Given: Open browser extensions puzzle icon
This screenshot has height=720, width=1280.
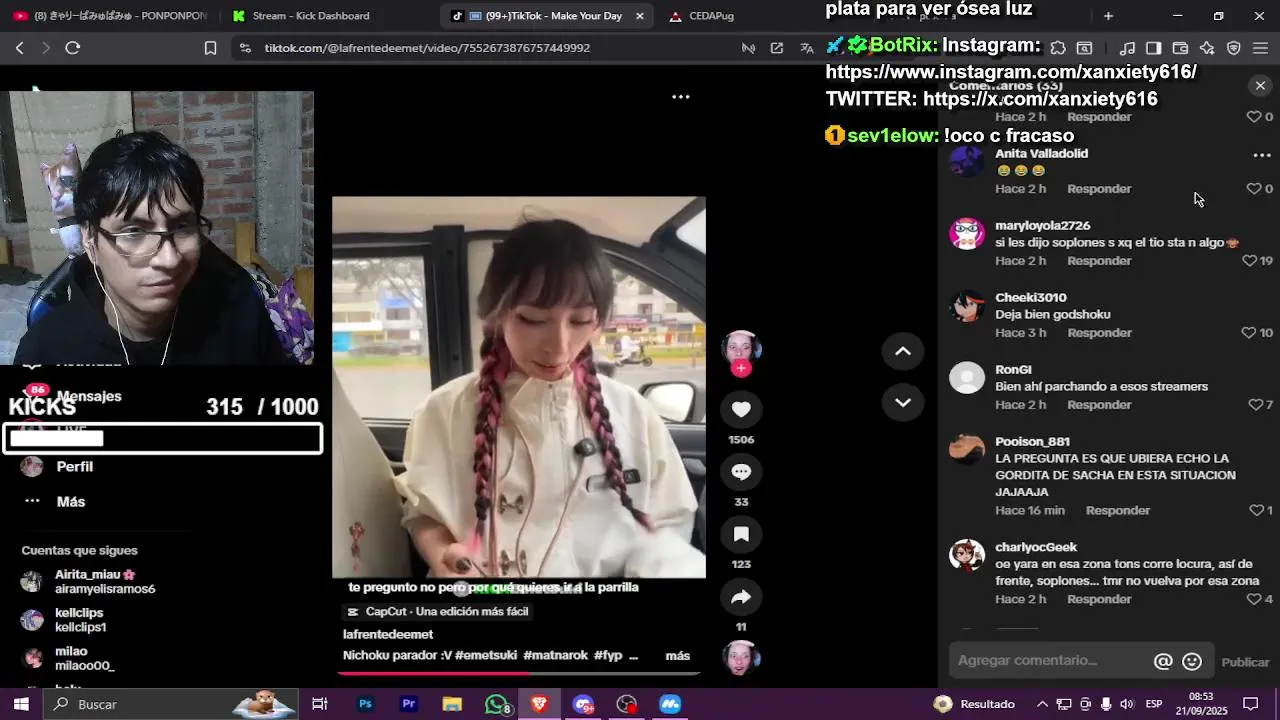Looking at the screenshot, I should coord(1058,48).
